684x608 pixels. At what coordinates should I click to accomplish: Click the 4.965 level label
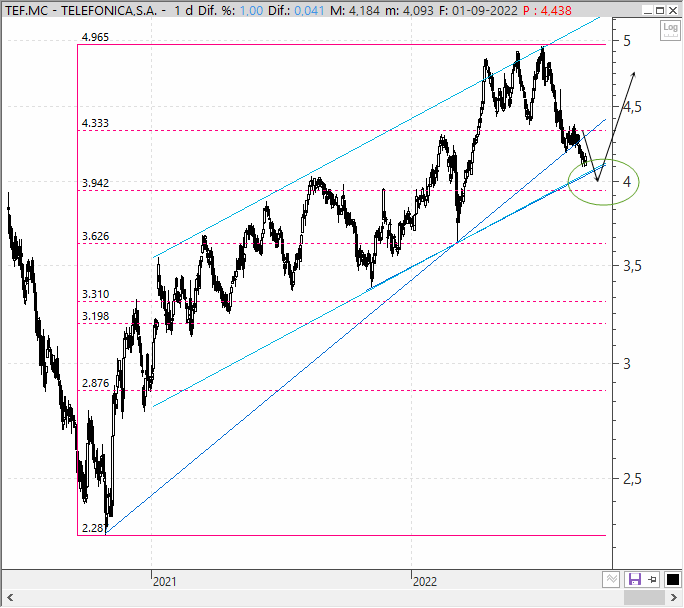(95, 37)
